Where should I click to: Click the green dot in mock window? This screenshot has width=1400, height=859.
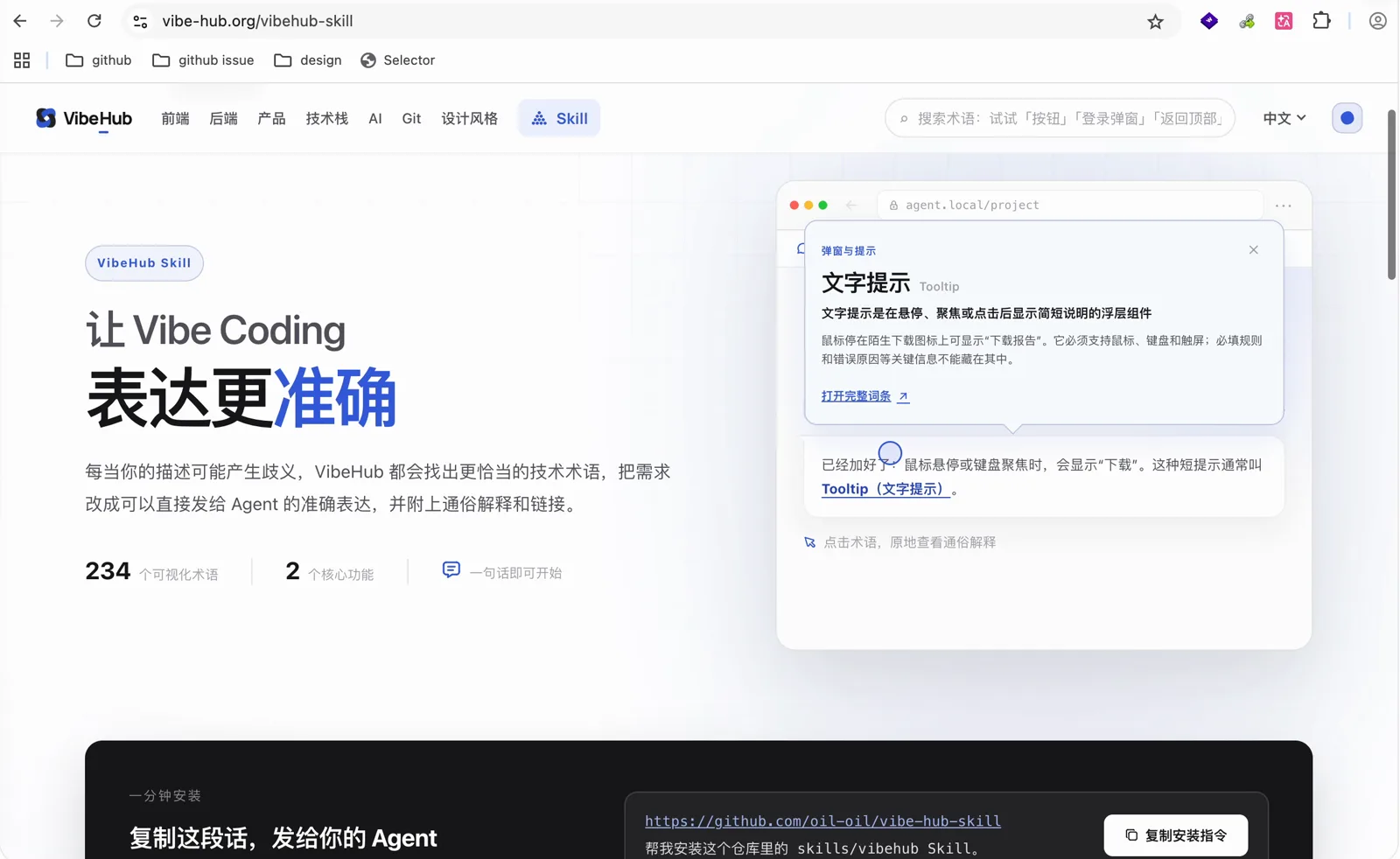click(822, 206)
